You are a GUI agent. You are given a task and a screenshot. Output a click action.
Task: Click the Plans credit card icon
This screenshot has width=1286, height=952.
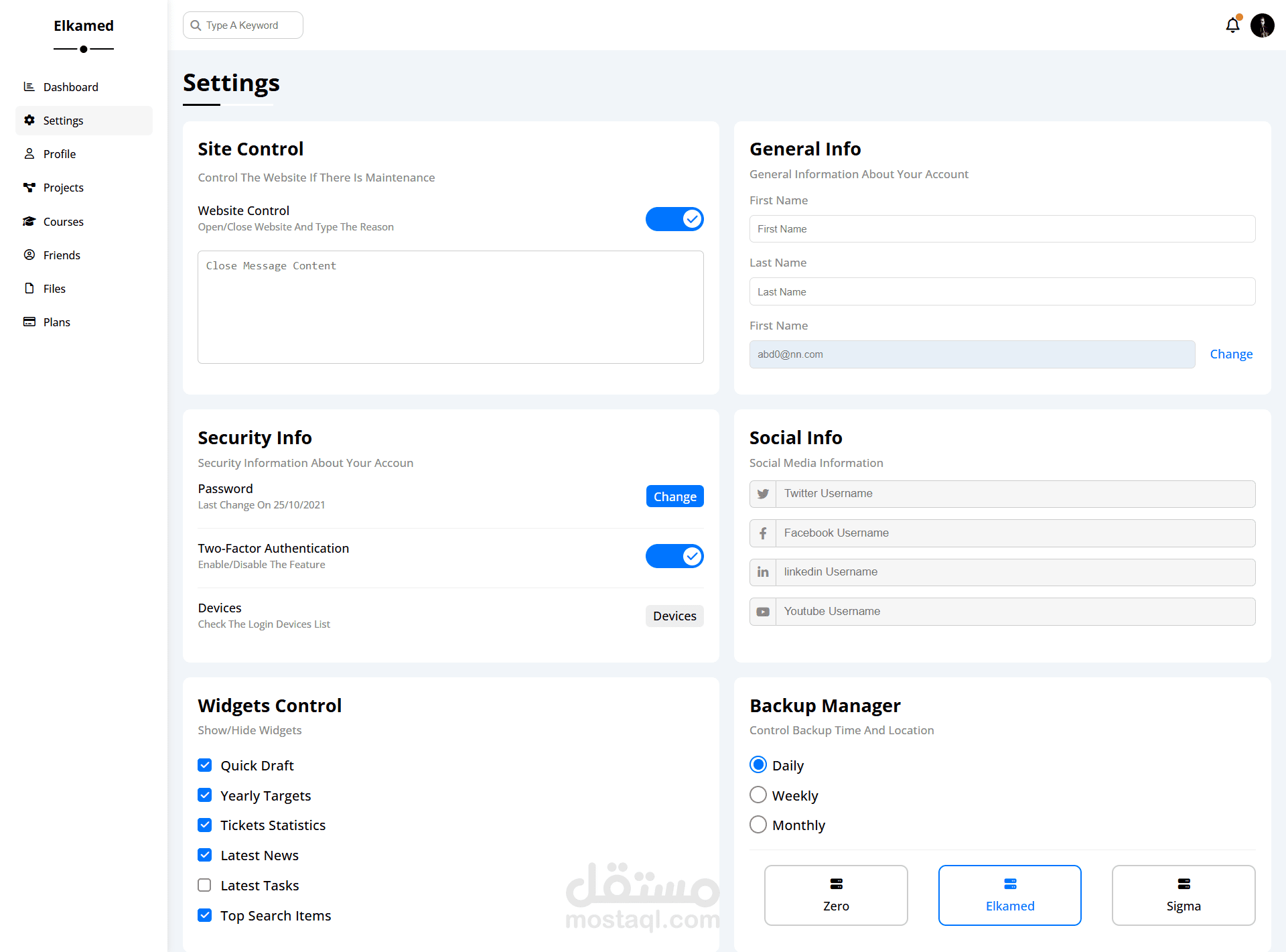29,322
